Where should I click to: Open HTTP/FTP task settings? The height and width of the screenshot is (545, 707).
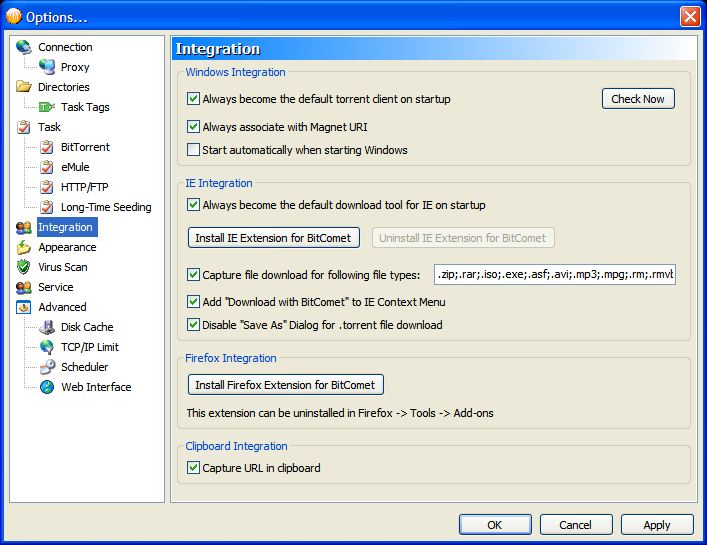84,187
